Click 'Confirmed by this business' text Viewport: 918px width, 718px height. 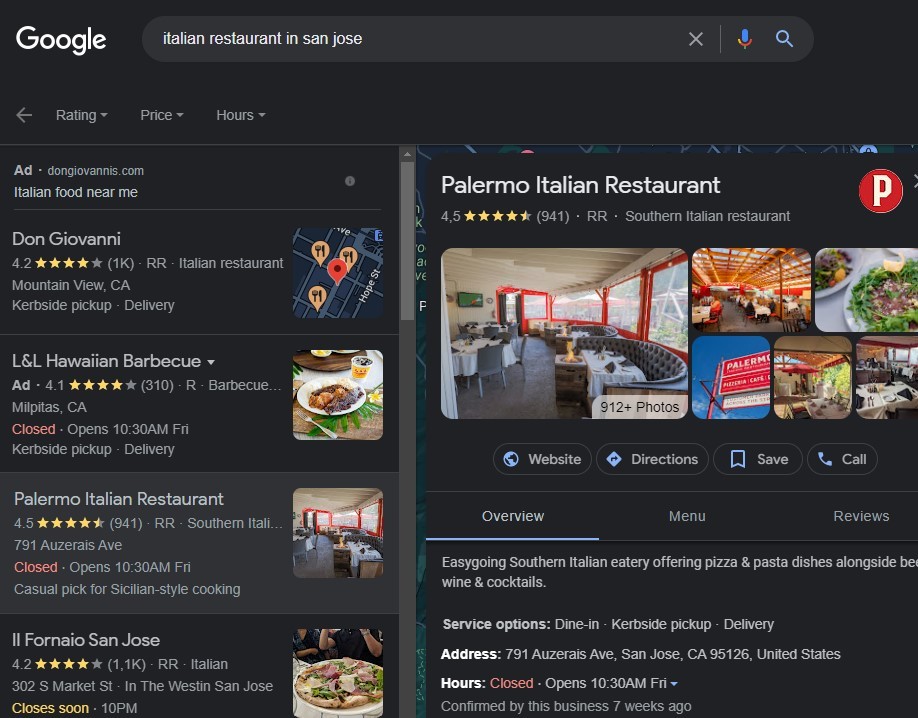coord(566,706)
